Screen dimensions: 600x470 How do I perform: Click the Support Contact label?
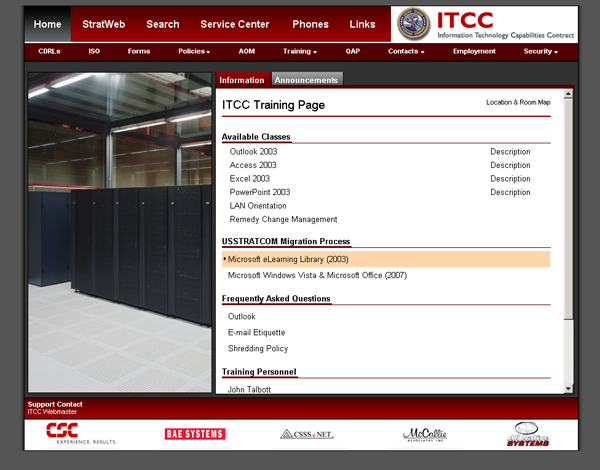(55, 404)
